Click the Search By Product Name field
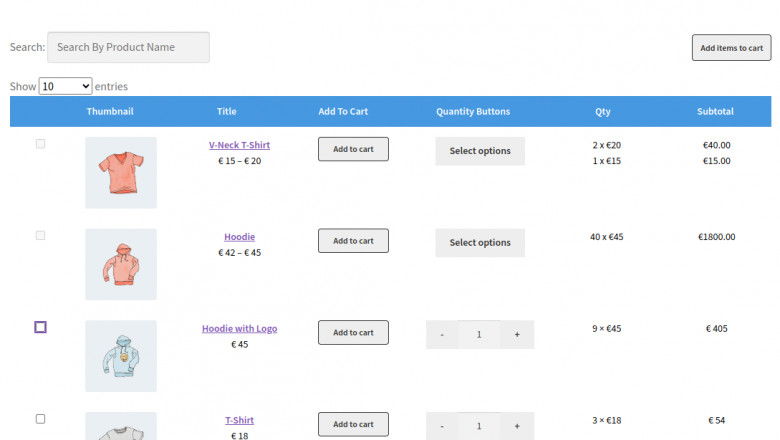 point(128,47)
